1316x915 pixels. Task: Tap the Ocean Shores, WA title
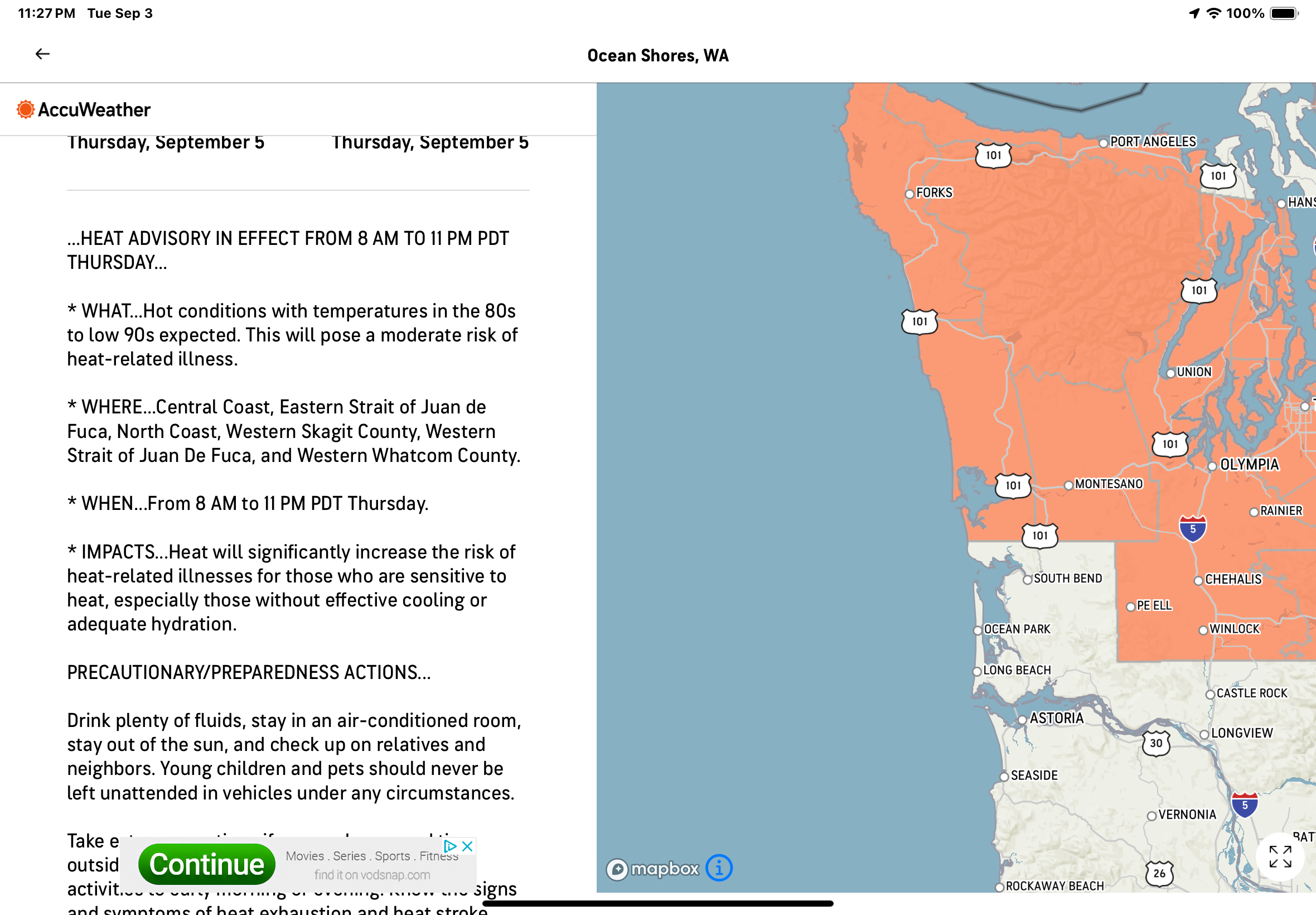click(657, 56)
